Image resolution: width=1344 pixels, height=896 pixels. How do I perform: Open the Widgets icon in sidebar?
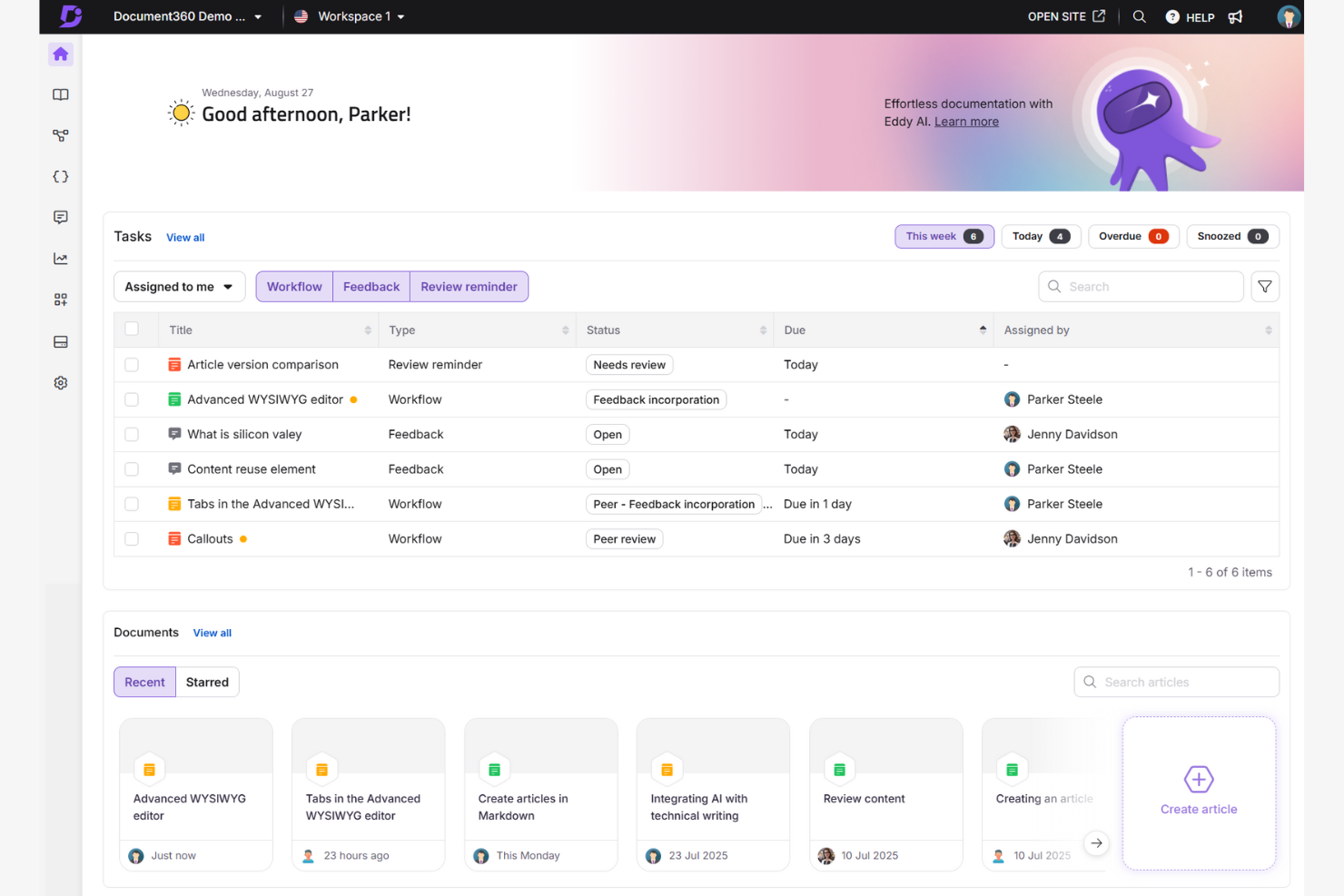(x=60, y=300)
